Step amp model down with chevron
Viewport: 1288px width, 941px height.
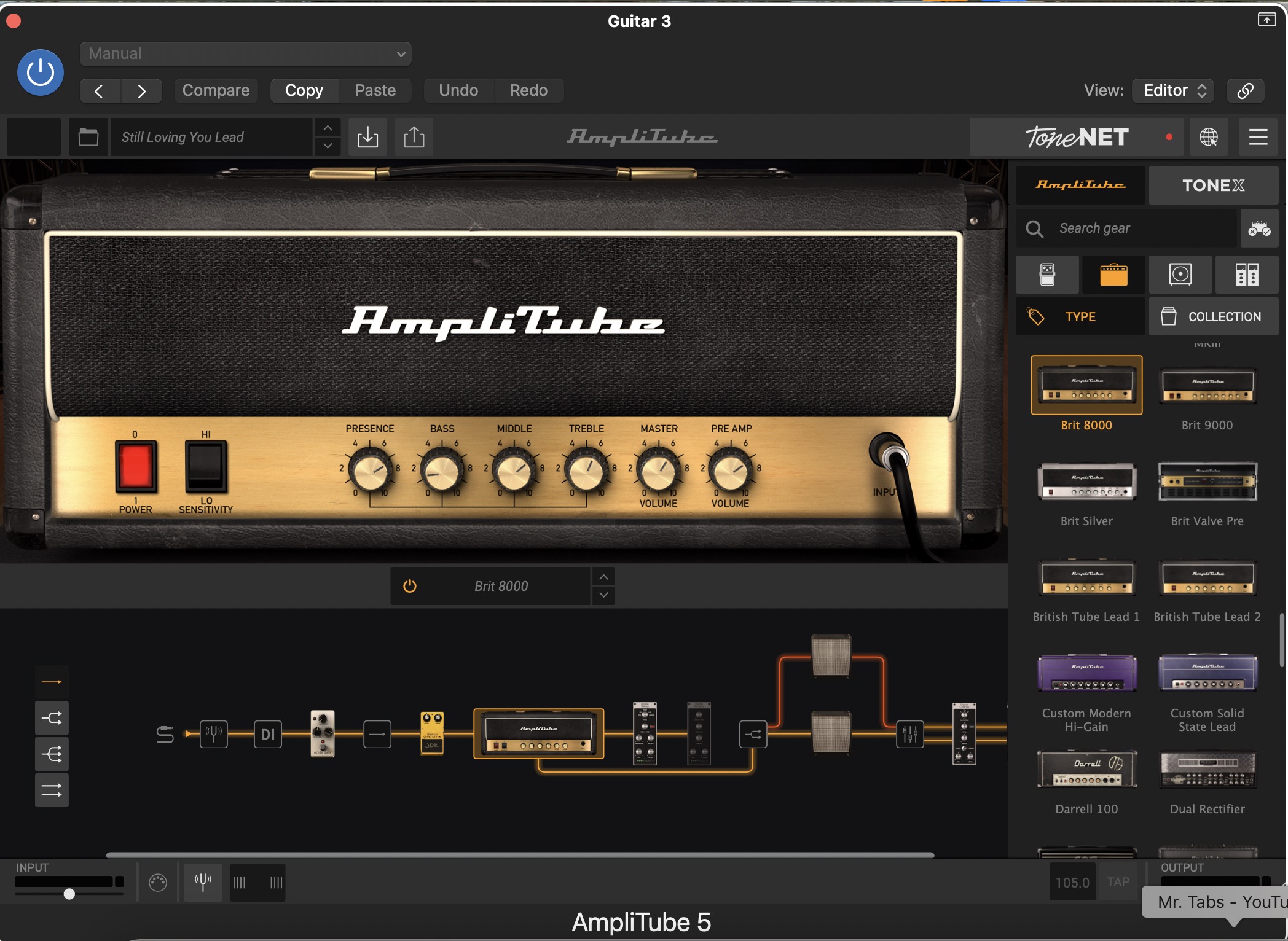tap(604, 595)
